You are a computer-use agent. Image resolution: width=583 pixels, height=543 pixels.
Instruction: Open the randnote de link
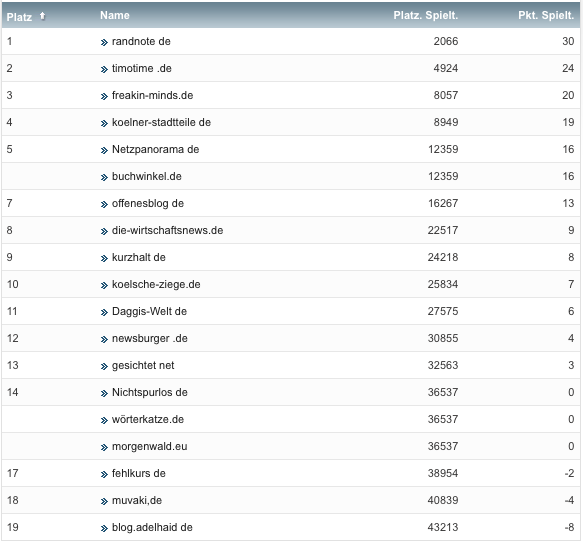point(141,41)
